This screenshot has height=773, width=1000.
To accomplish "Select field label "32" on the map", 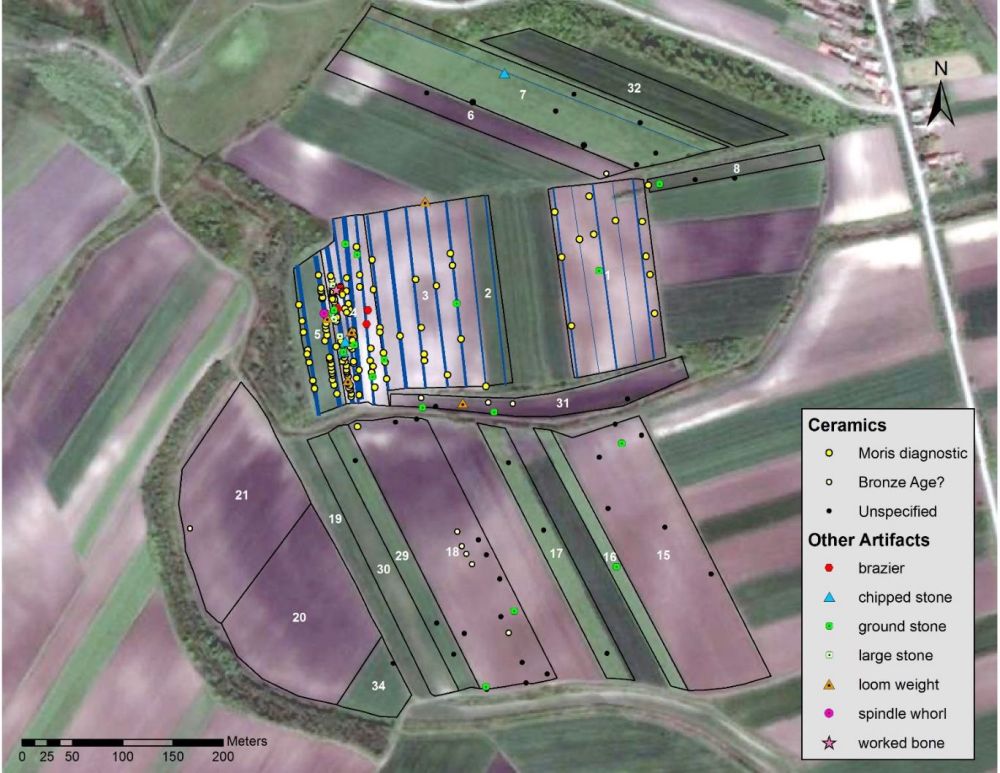I will (633, 88).
